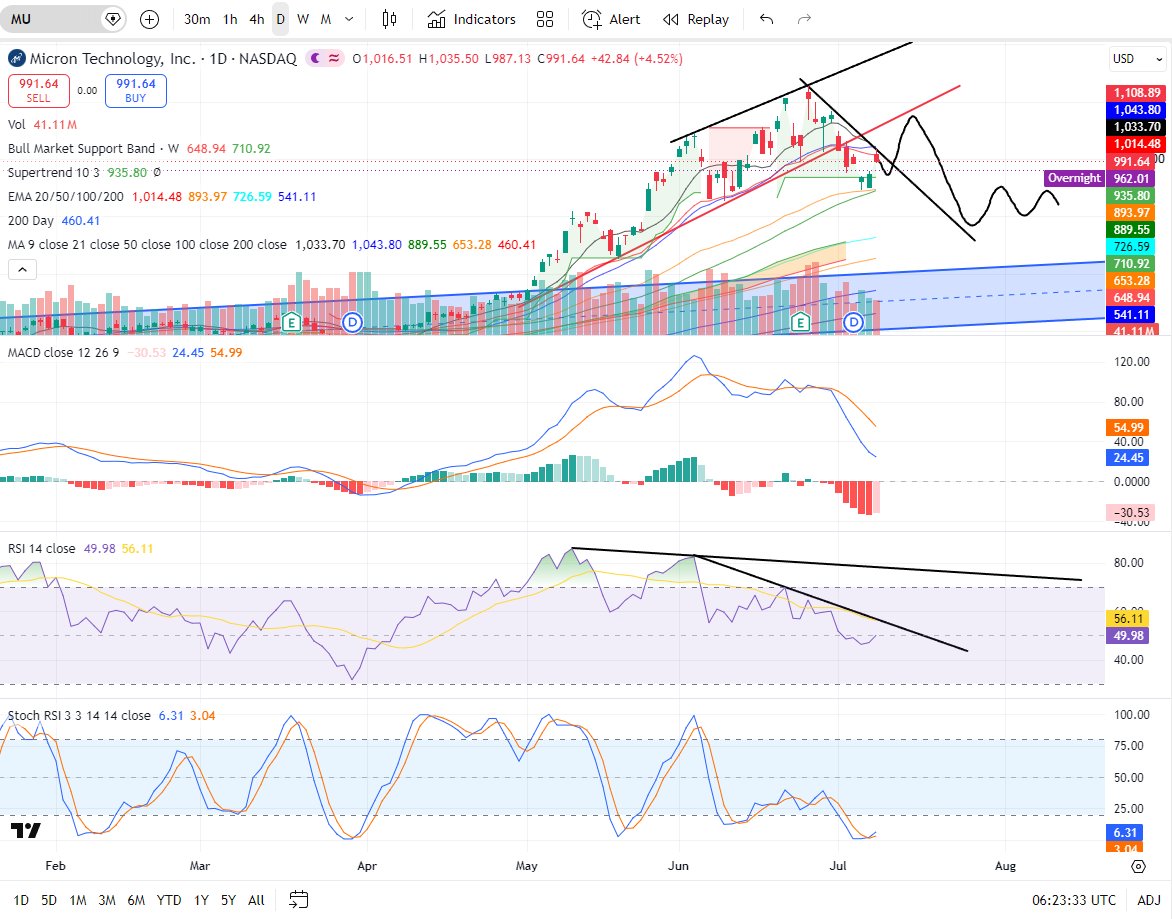Select the All date range

coord(256,900)
